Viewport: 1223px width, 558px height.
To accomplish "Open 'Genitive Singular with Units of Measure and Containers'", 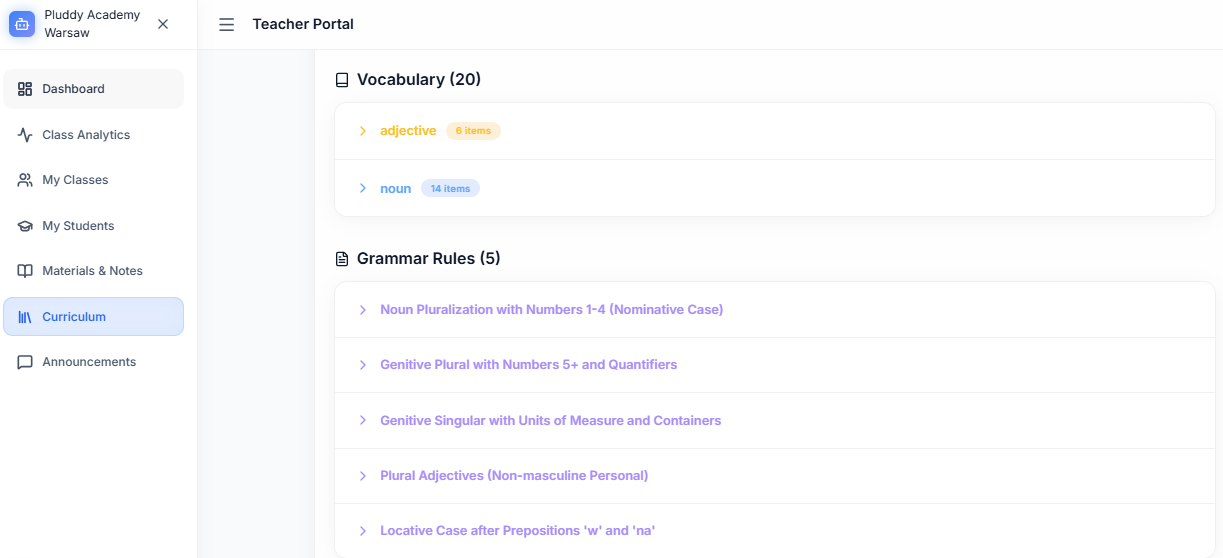I will [551, 421].
